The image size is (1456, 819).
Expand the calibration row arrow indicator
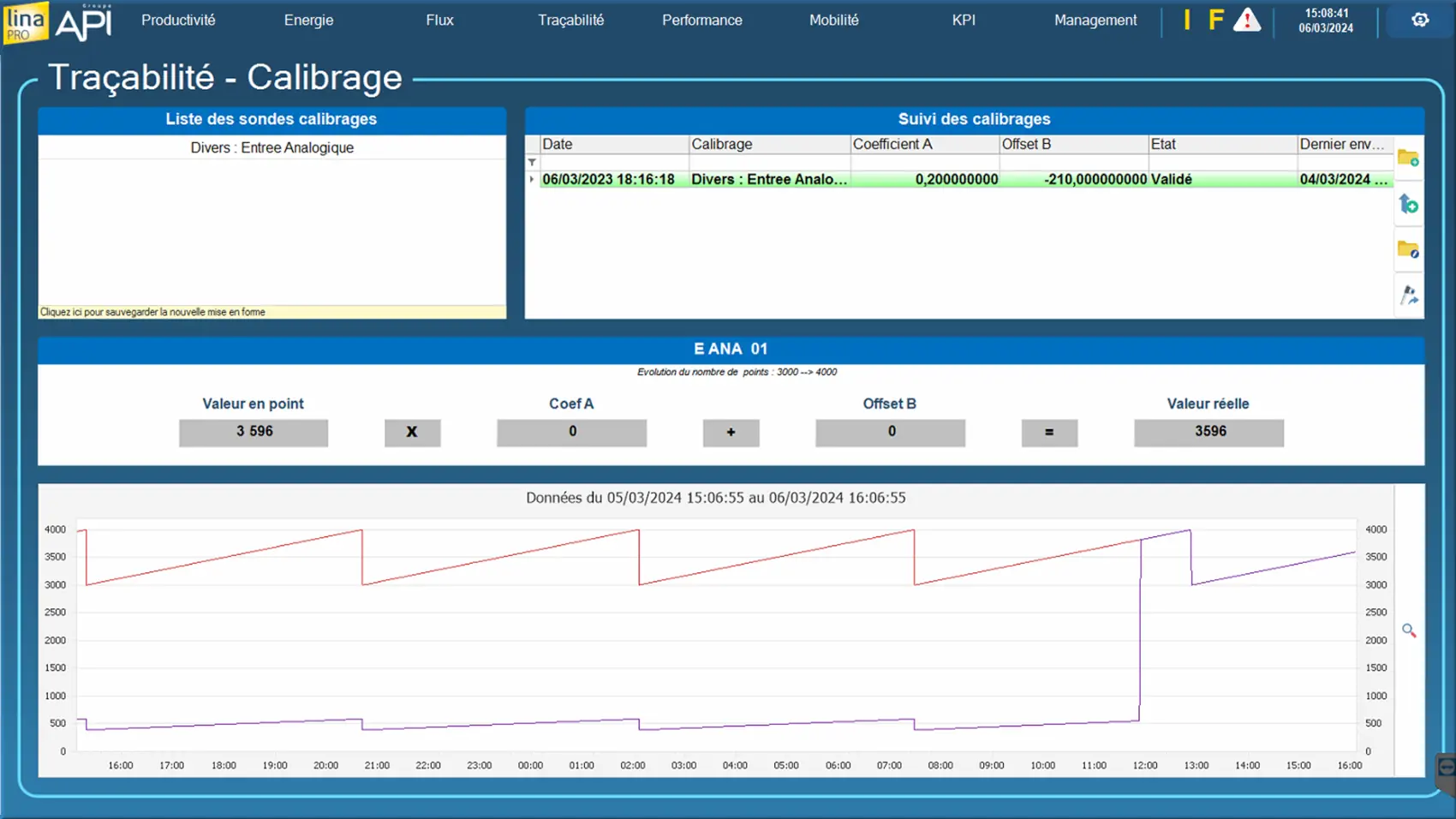coord(532,179)
